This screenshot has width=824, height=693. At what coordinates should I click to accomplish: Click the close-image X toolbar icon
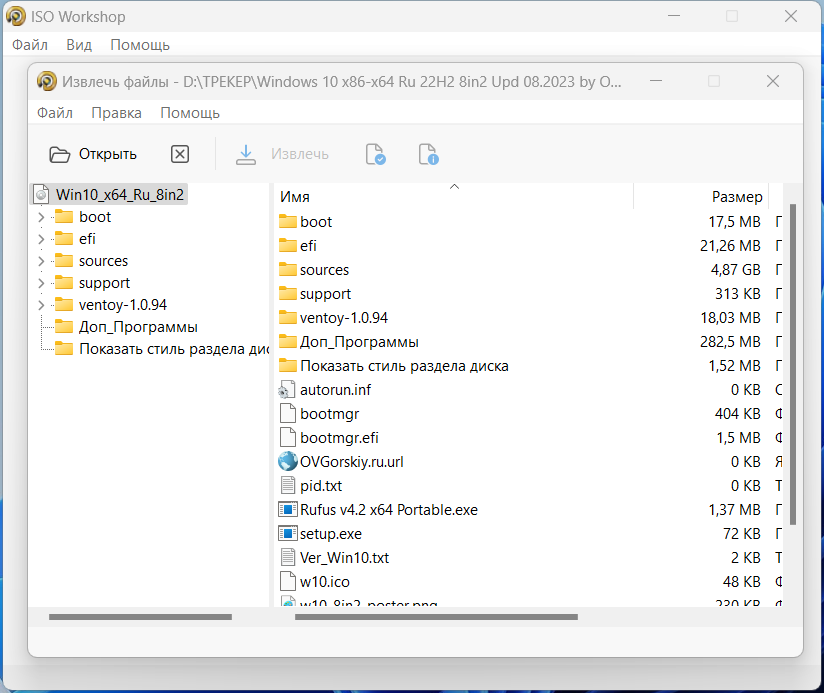click(180, 154)
